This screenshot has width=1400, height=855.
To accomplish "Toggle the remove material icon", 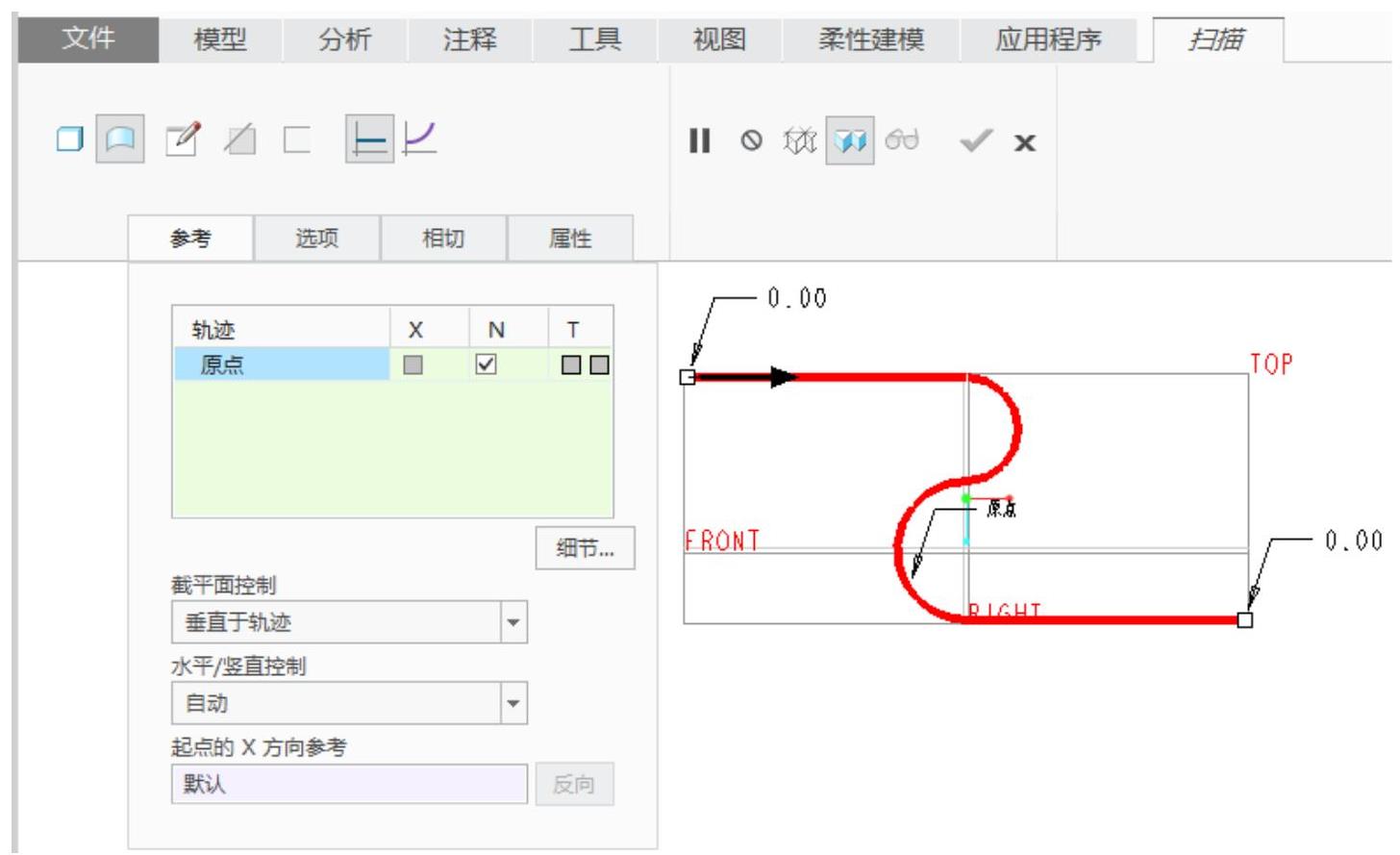I will tap(240, 140).
